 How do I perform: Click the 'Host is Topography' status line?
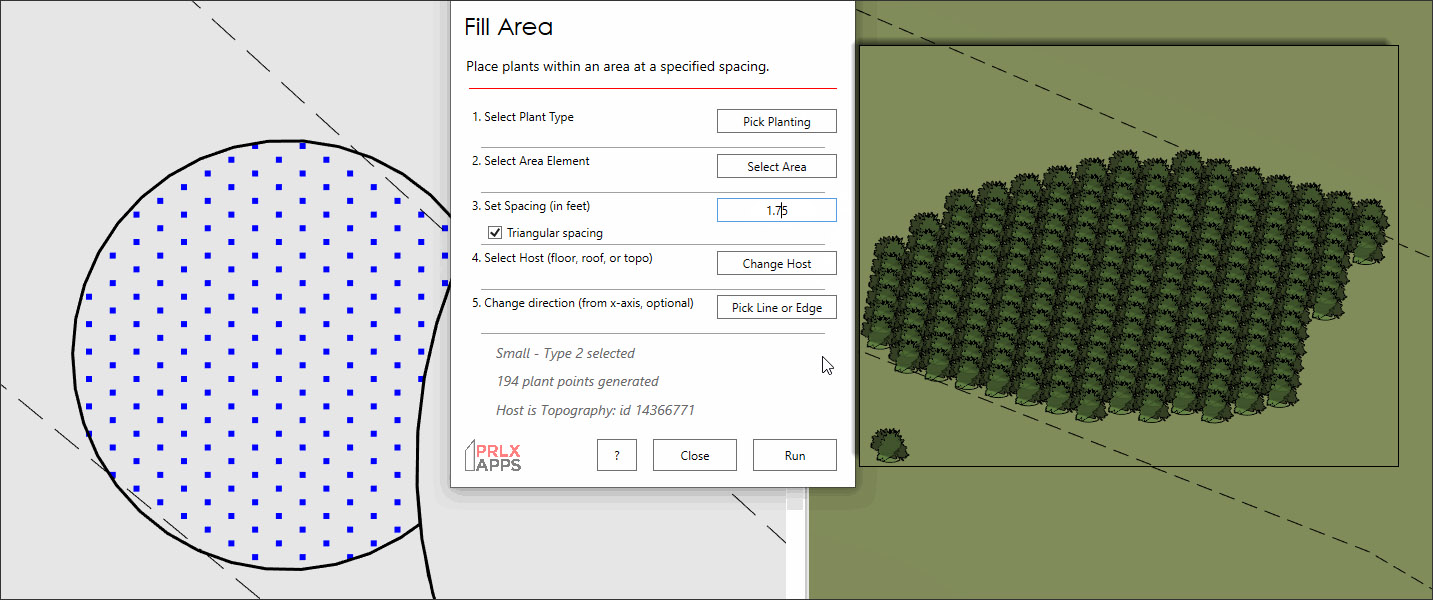[595, 410]
